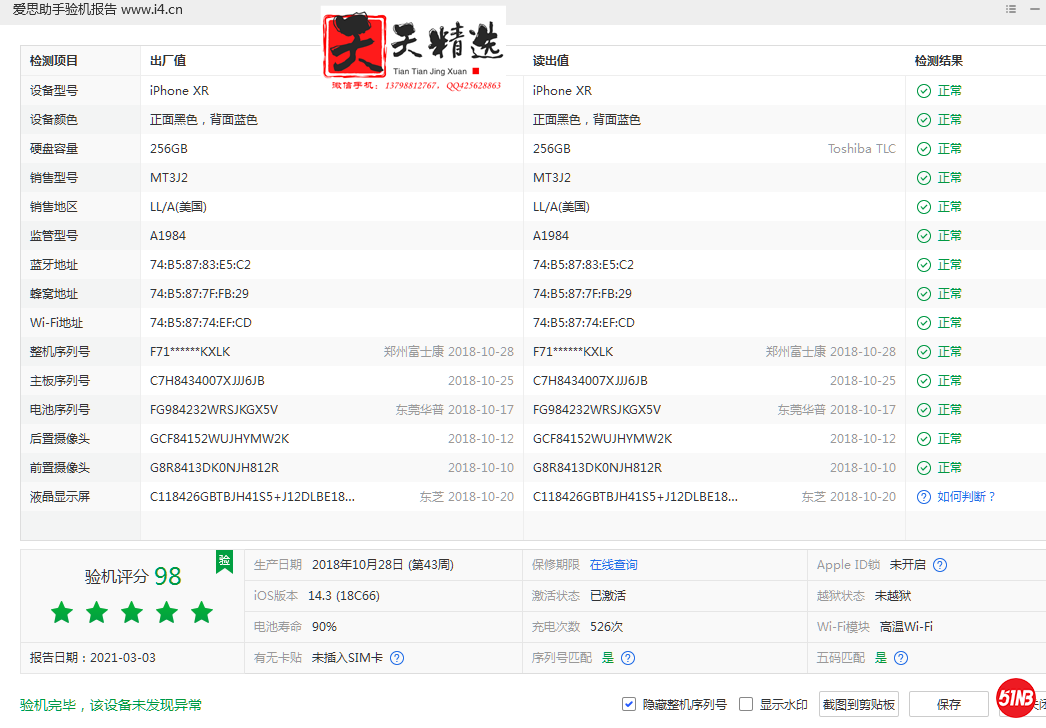Enable the 显示水印 checkbox

point(746,704)
